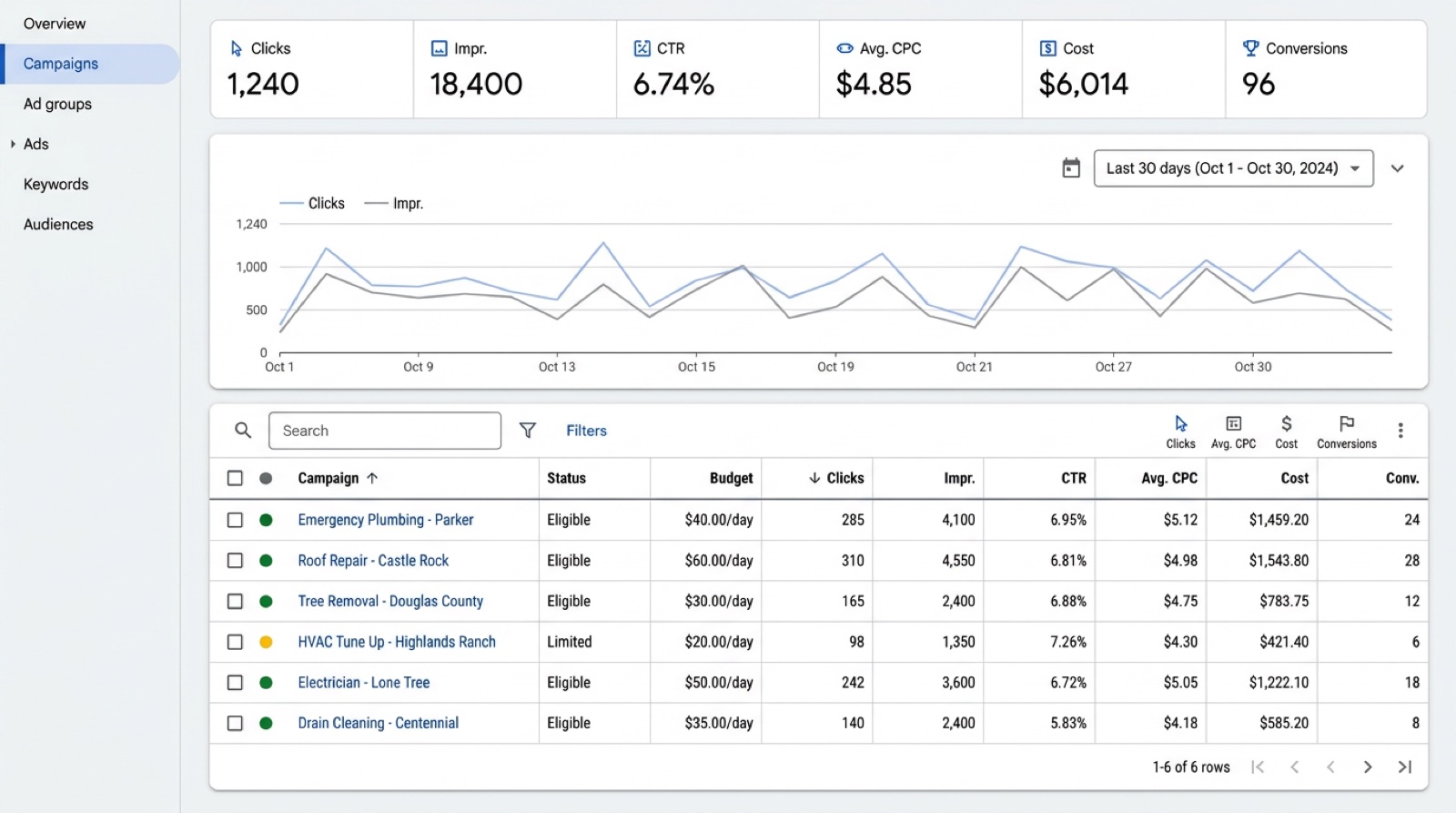Click the status dot column header

pyautogui.click(x=266, y=478)
